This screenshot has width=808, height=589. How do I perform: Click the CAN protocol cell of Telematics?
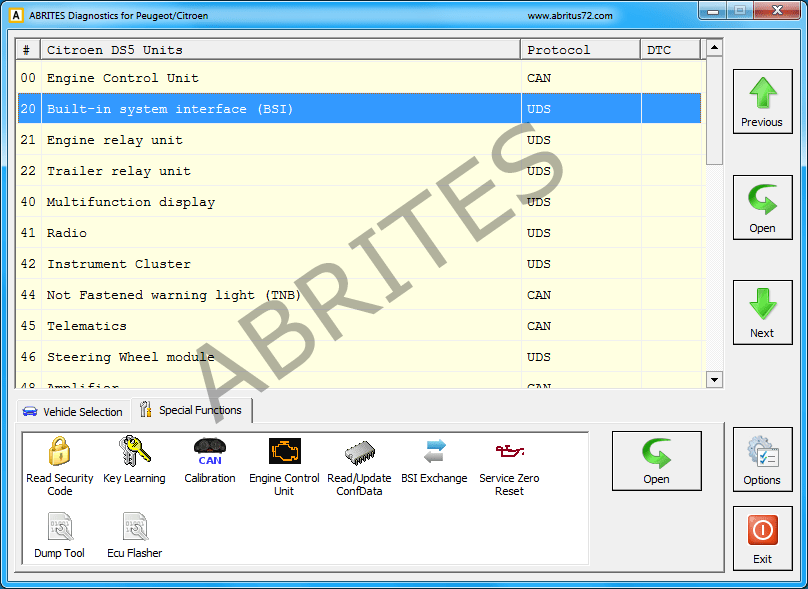click(581, 326)
